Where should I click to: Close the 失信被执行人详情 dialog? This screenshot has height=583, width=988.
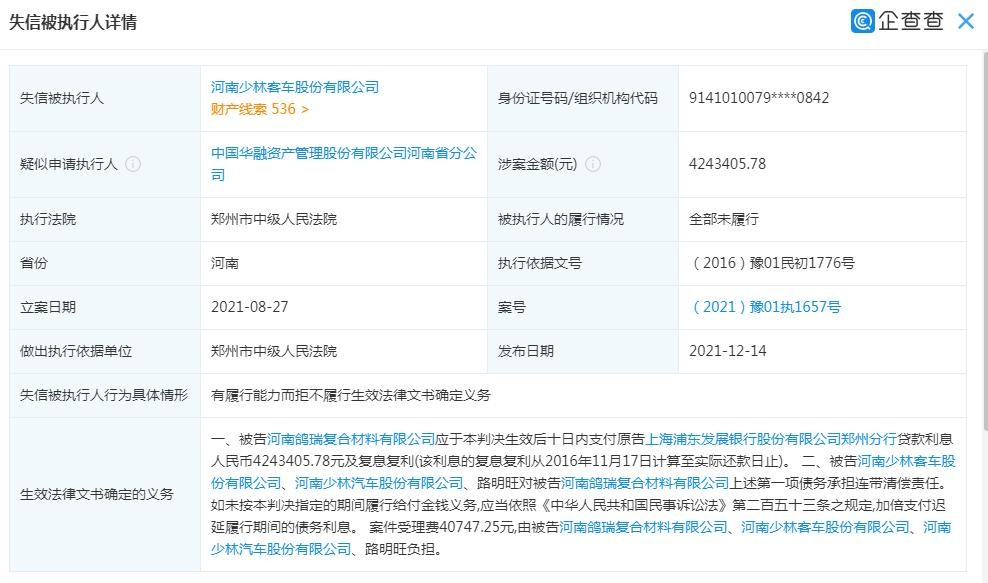(965, 21)
